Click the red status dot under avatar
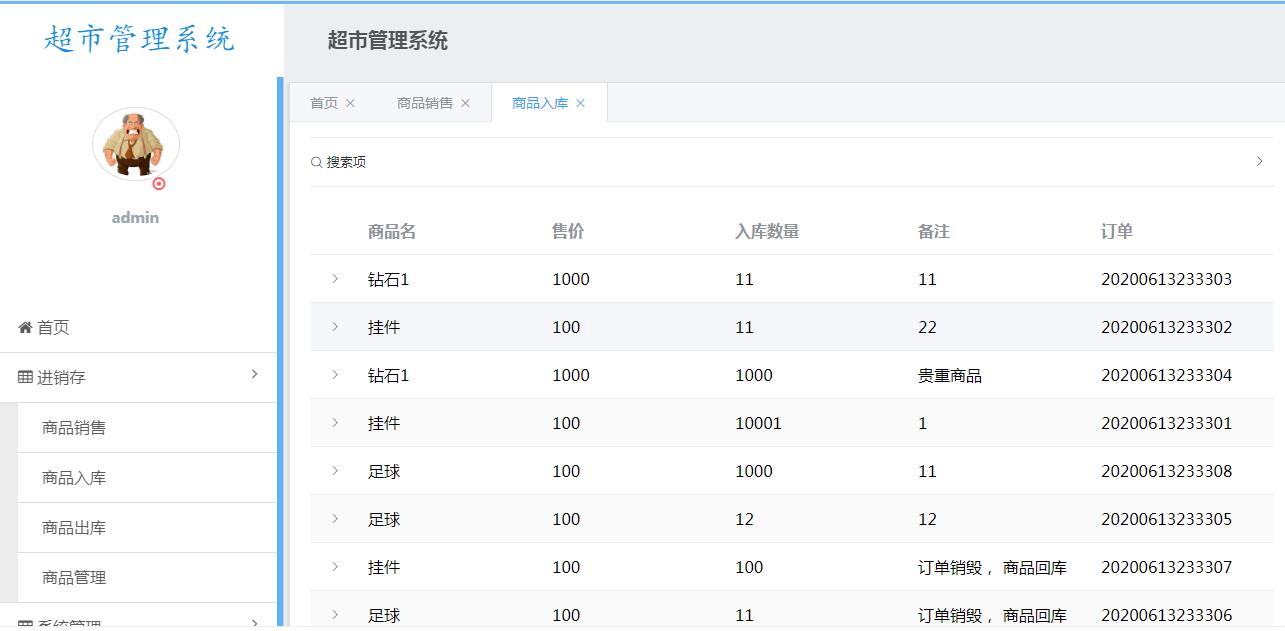 (159, 184)
